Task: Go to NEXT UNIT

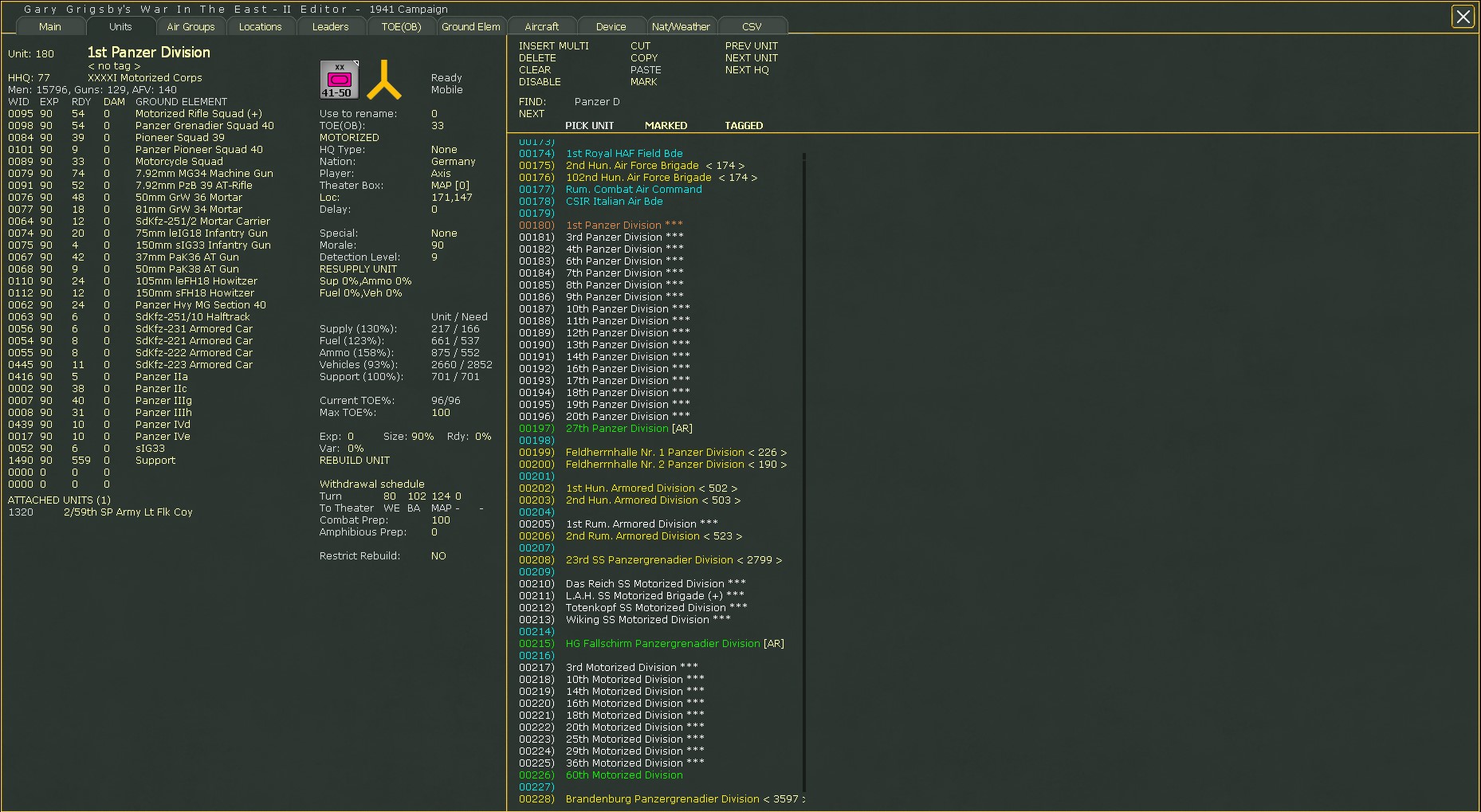Action: [x=752, y=58]
